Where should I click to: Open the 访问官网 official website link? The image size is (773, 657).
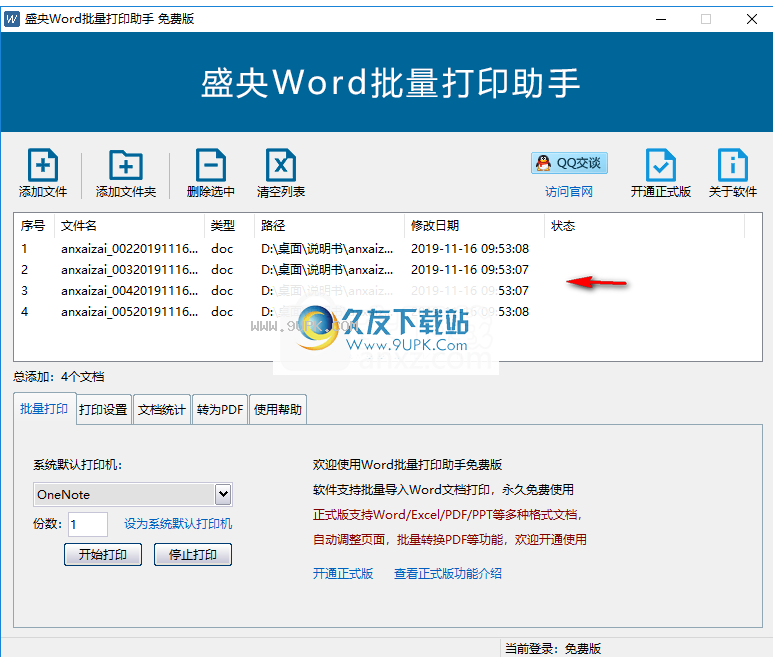pyautogui.click(x=569, y=192)
